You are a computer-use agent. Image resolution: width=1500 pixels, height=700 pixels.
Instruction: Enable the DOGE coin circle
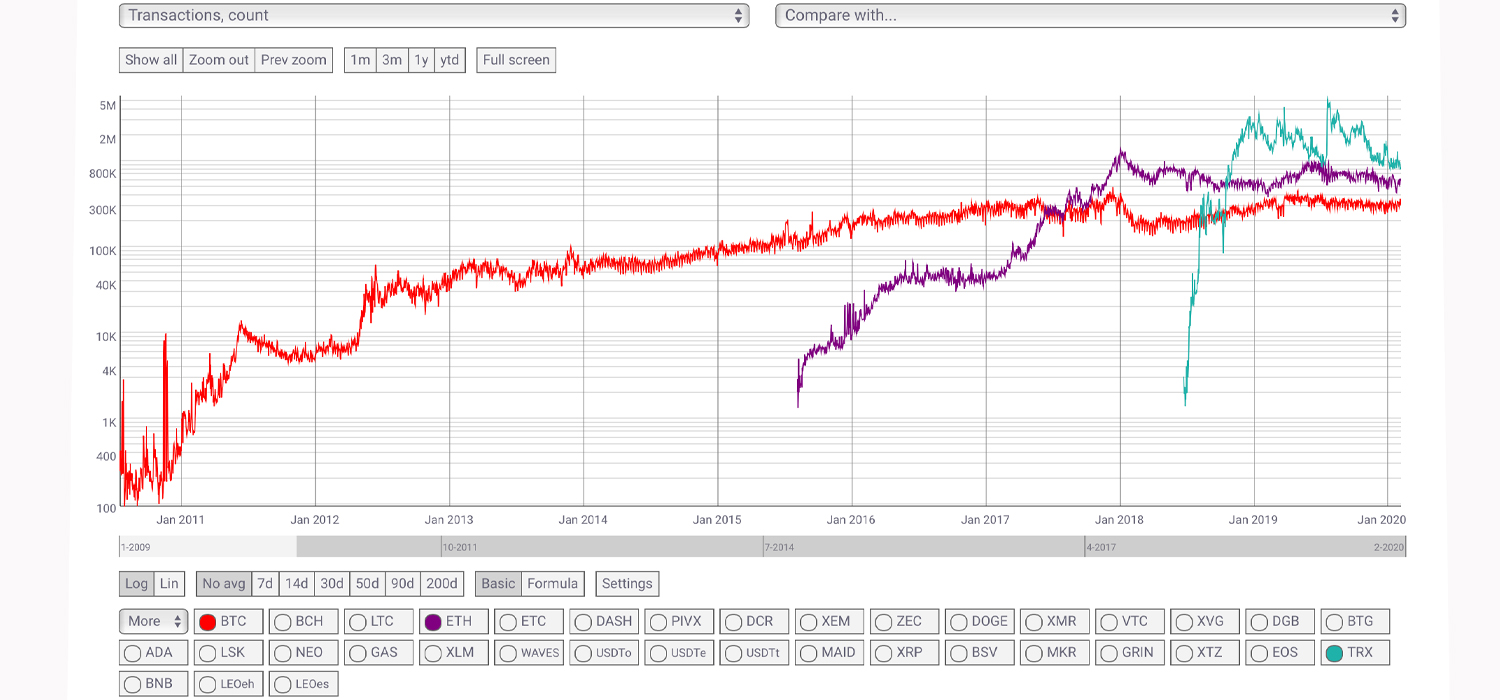pos(958,622)
